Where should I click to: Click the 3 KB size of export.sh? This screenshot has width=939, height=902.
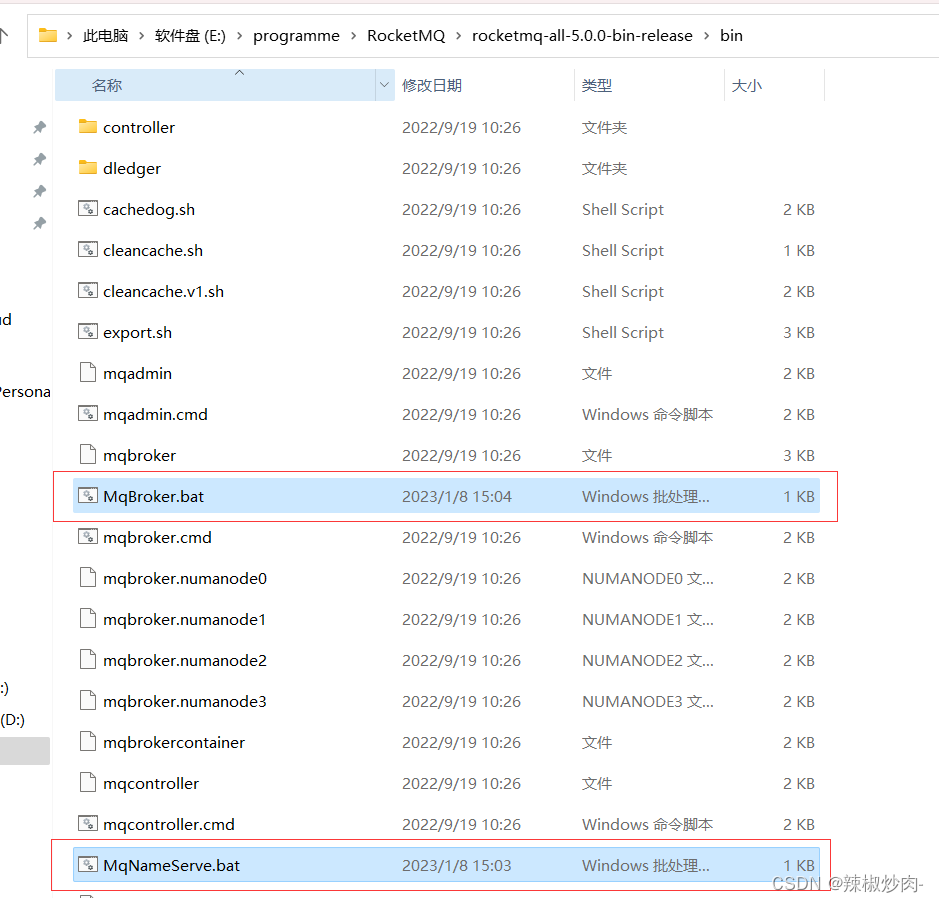coord(799,332)
